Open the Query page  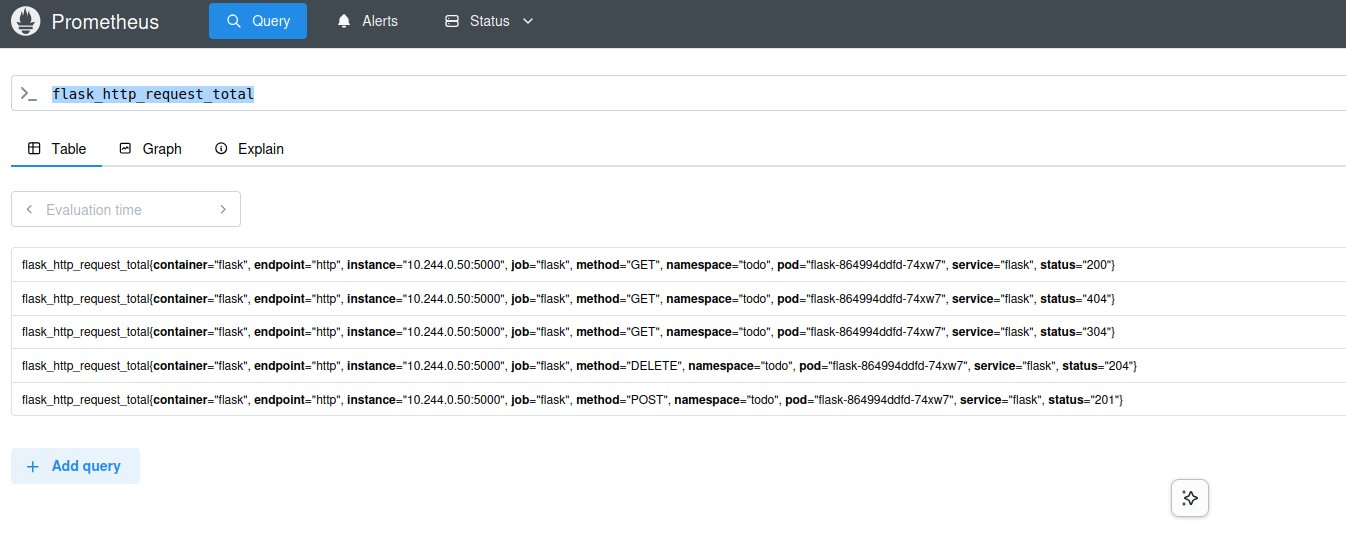click(x=258, y=21)
